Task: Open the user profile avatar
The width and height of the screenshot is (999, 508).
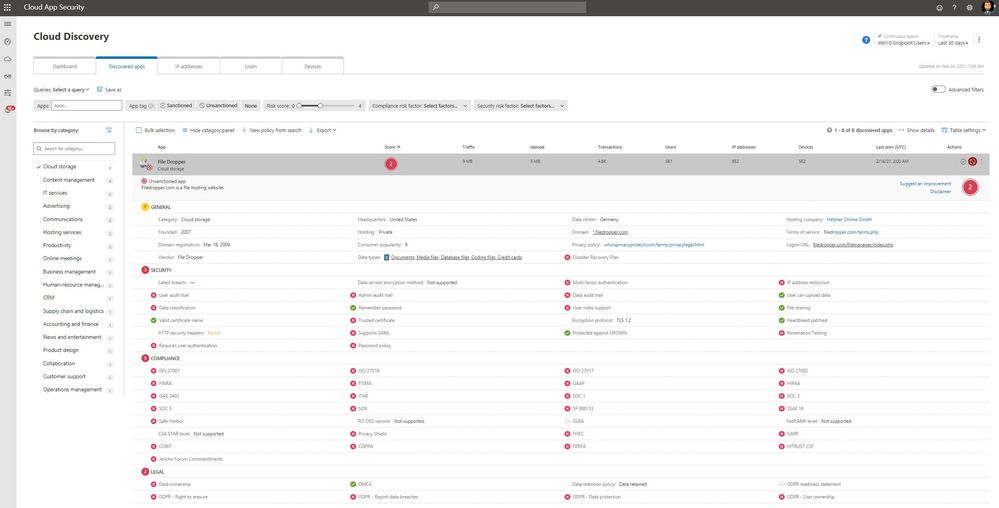Action: 988,8
